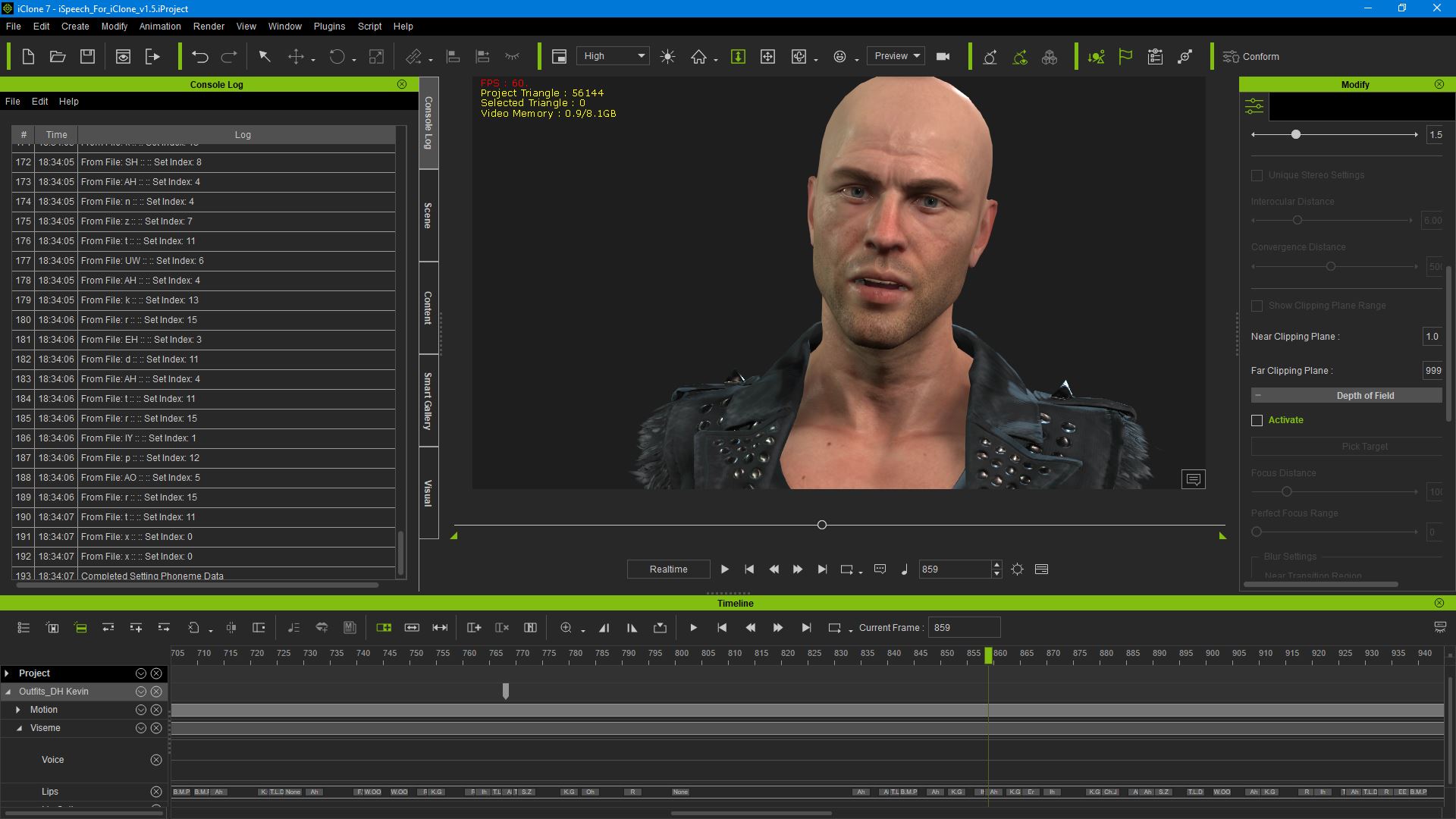Collapse the Outfits_DH Kevin track
This screenshot has width=1456, height=819.
(8, 692)
